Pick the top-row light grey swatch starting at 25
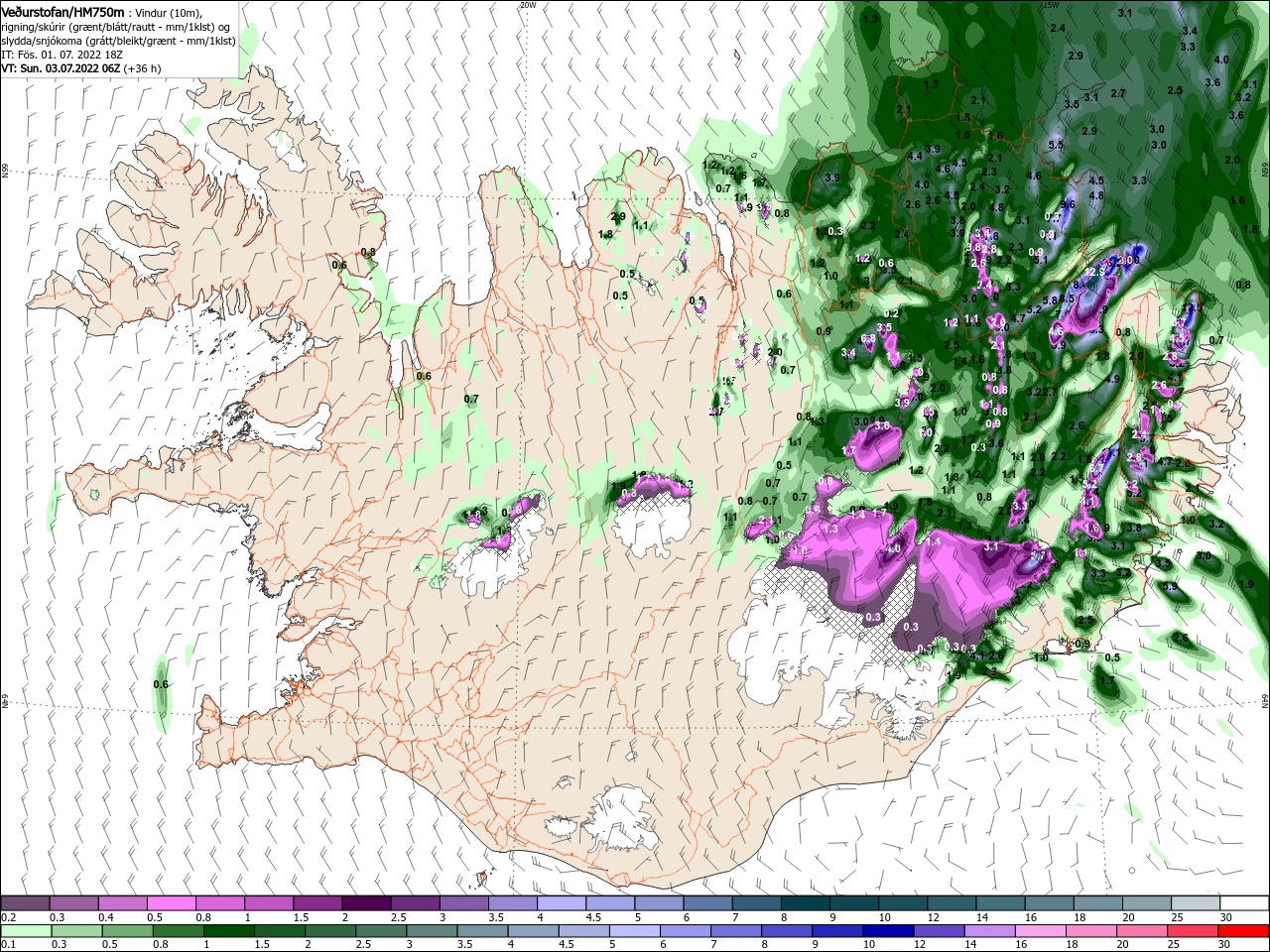Screen dimensions: 1270x952 click(1196, 903)
